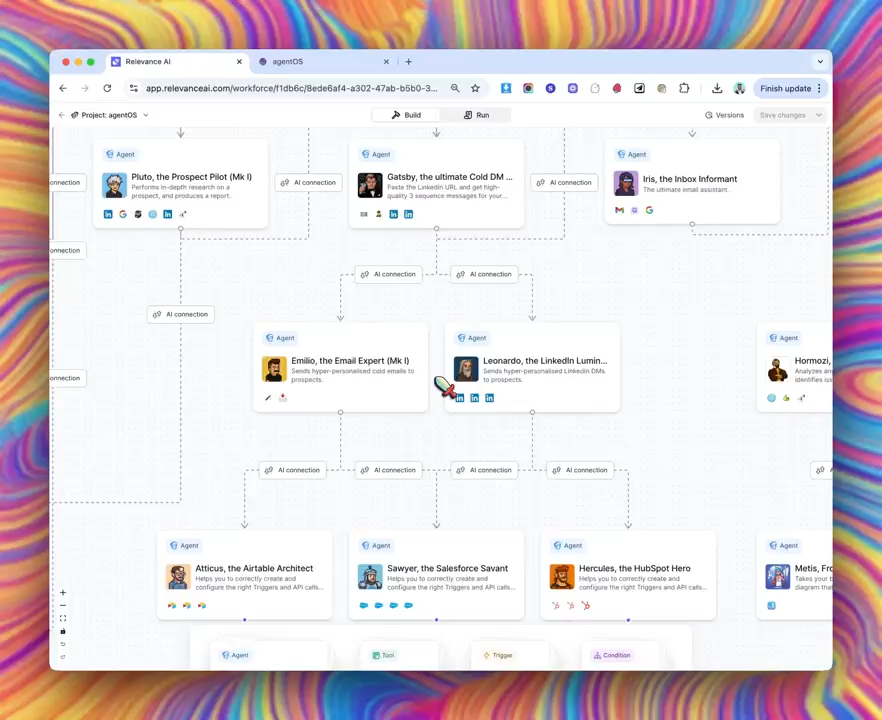The image size is (882, 720).
Task: Click AI connection between Pluto and Gatsby
Action: tap(308, 182)
